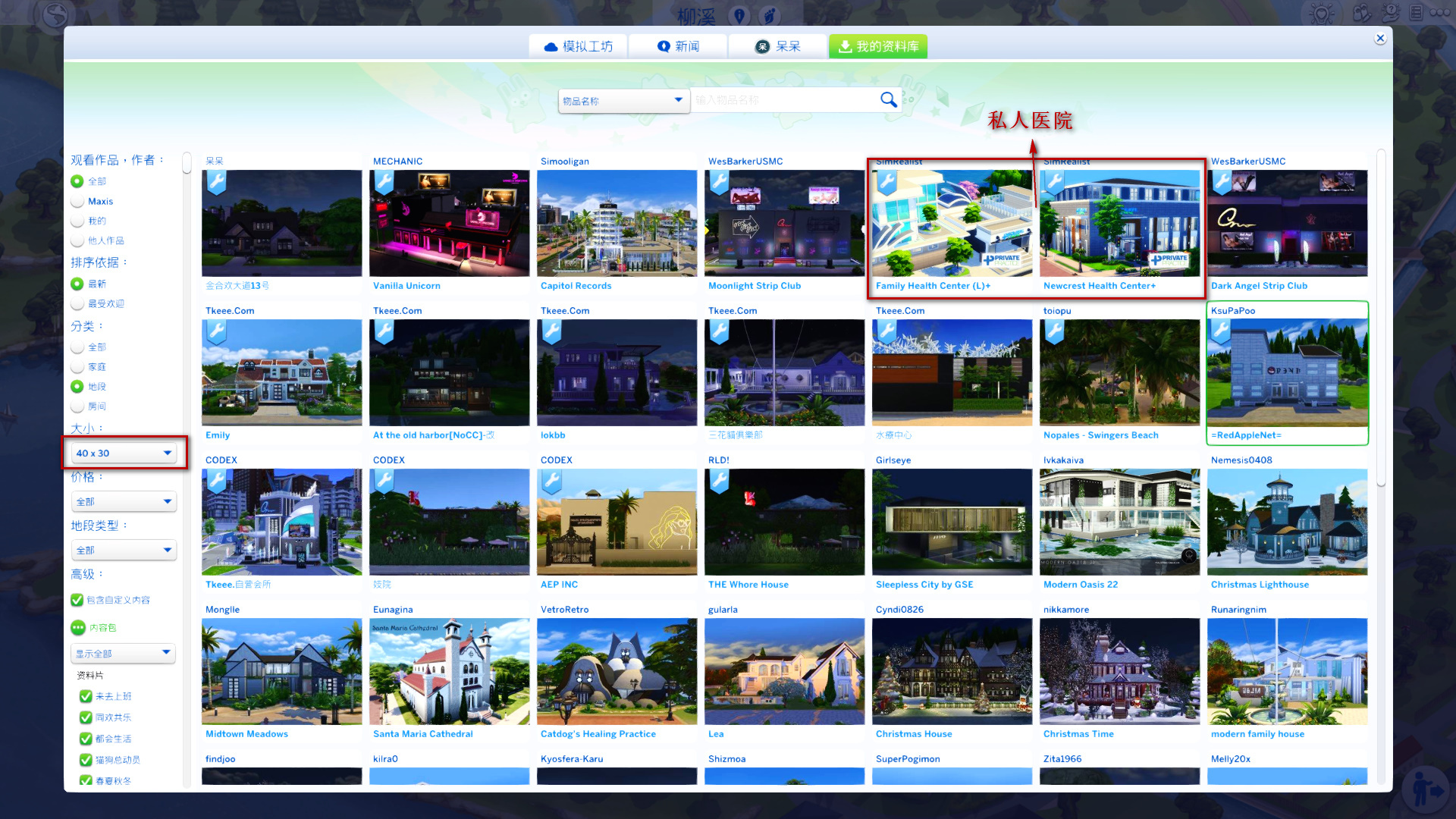Screen dimensions: 1456x819
Task: Open Christmas Time lot thumbnail
Action: [x=1119, y=671]
